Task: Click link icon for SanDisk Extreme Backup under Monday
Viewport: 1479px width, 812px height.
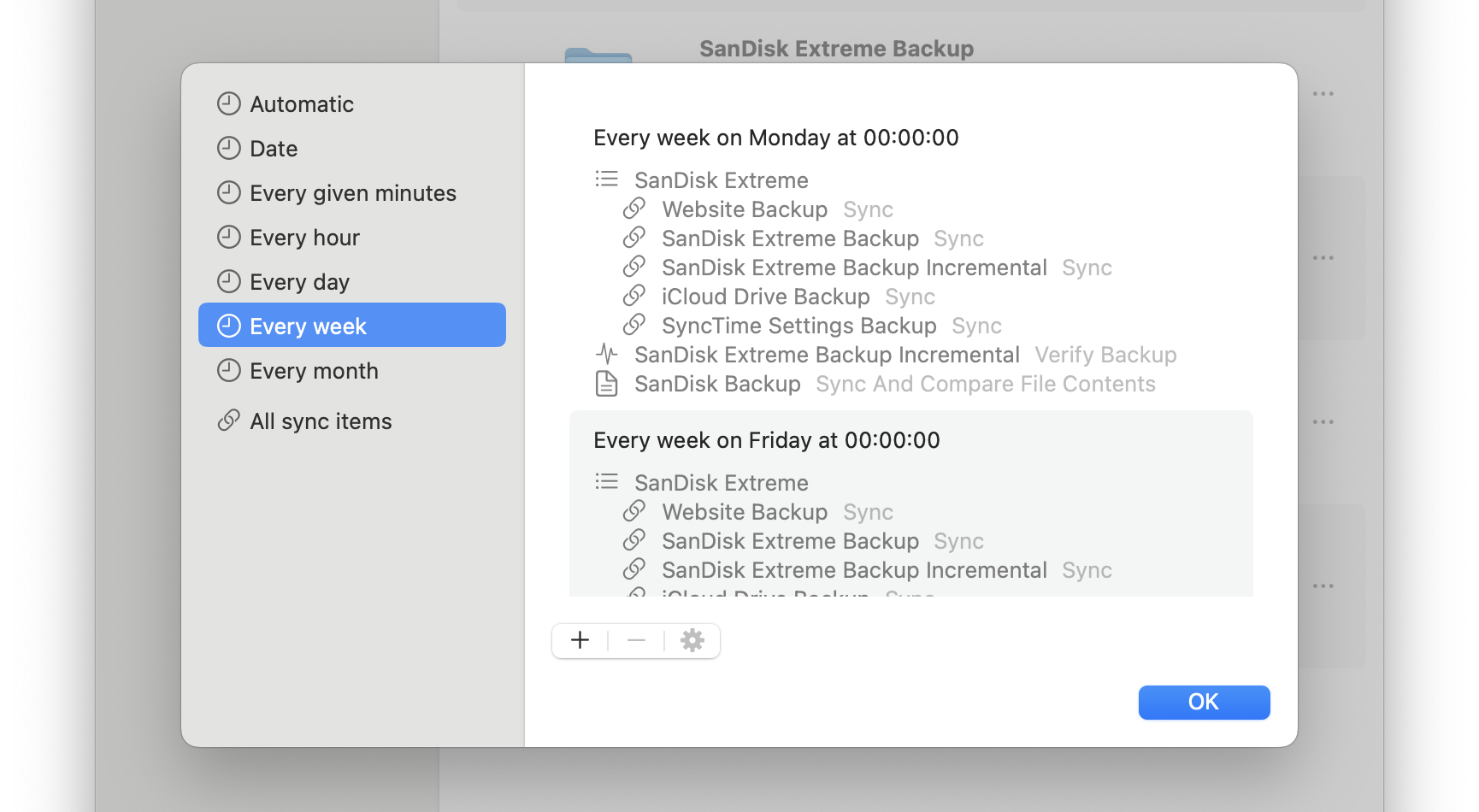Action: click(x=633, y=238)
